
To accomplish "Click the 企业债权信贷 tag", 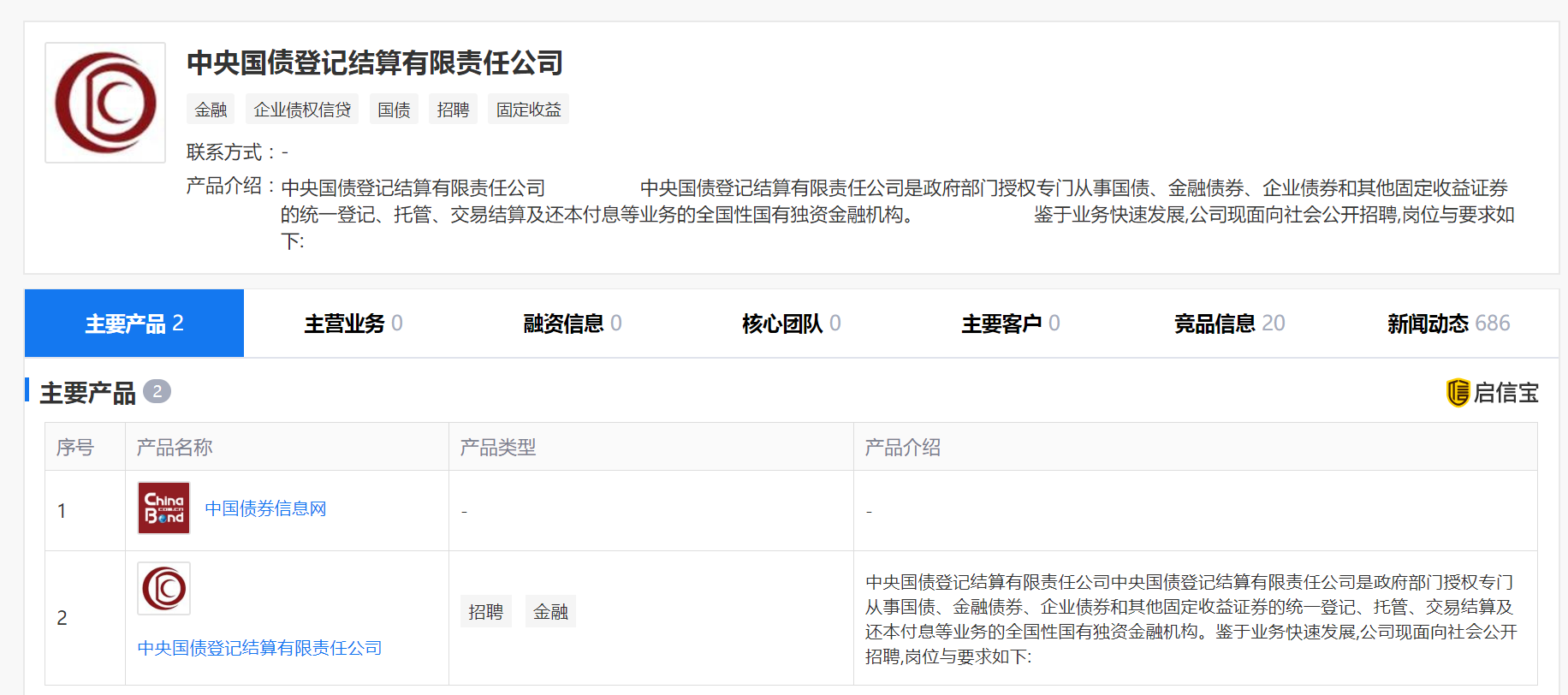I will 302,110.
